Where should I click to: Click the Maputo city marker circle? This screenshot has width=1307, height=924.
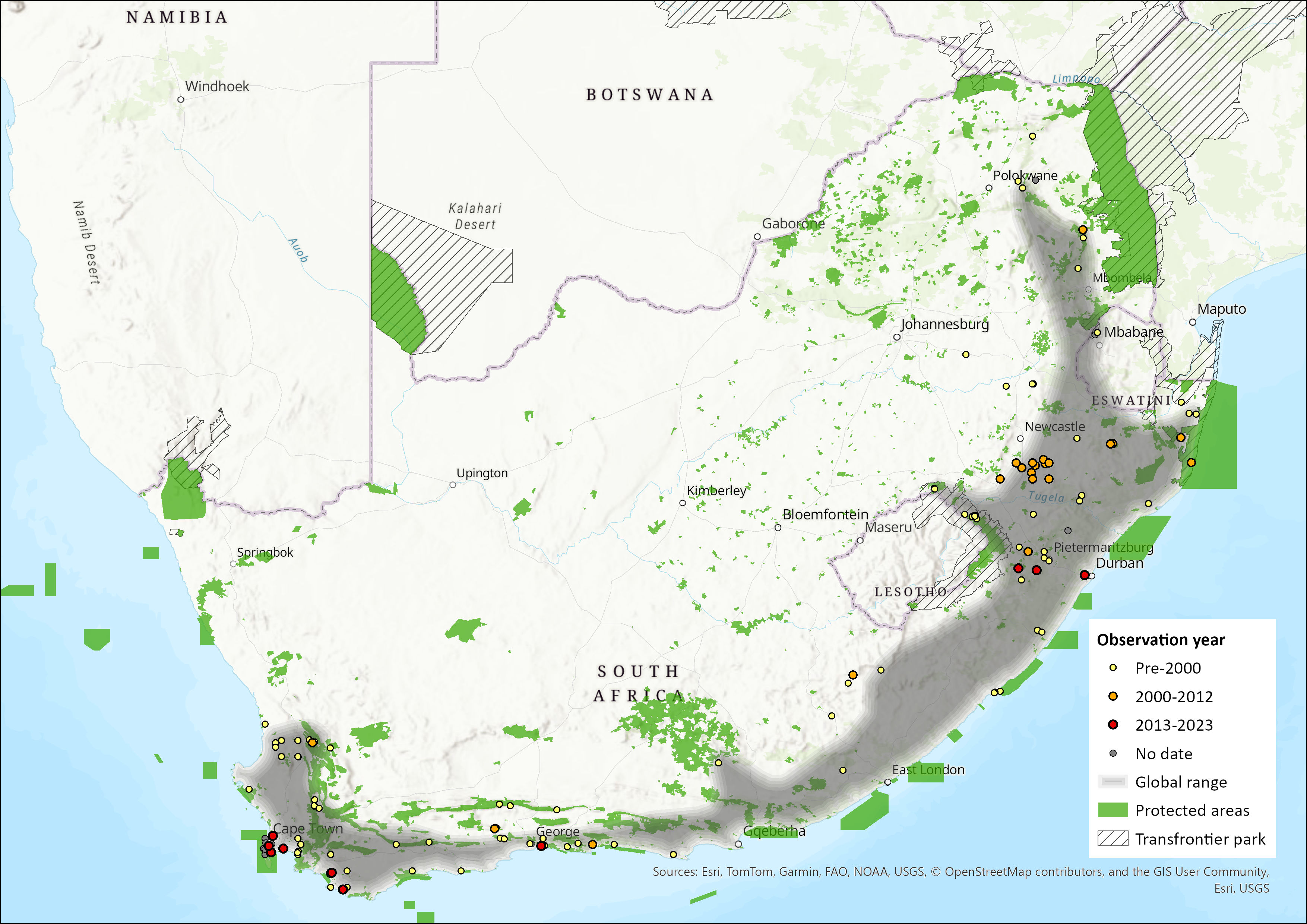(x=1192, y=322)
